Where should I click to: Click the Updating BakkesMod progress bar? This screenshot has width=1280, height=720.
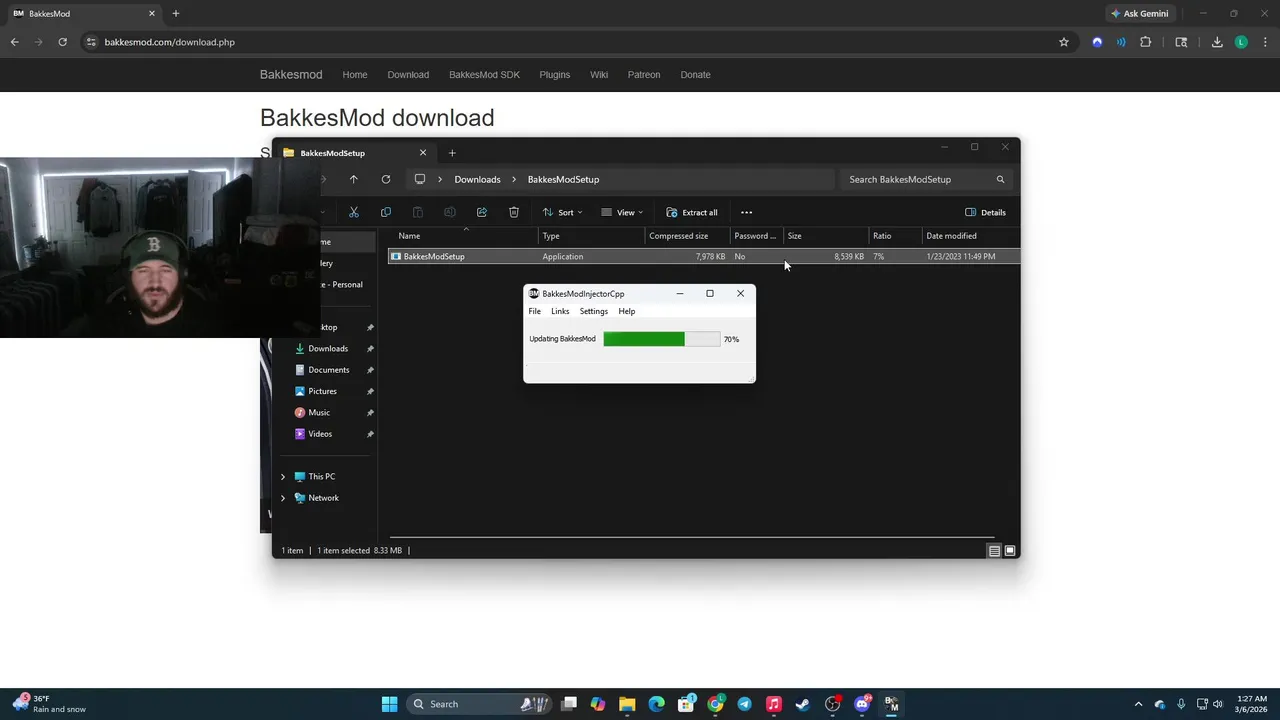click(x=662, y=339)
